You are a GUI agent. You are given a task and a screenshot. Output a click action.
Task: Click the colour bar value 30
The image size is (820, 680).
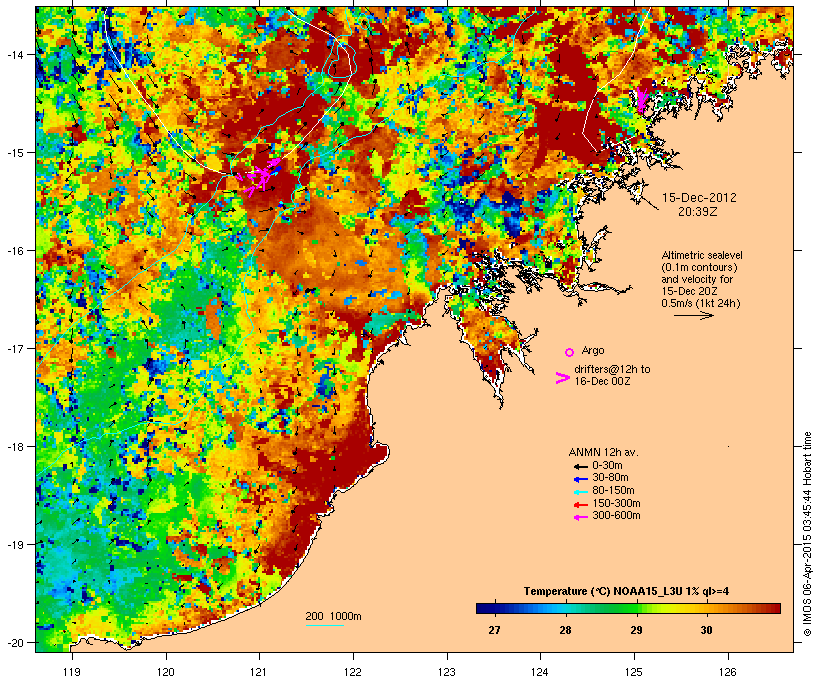click(706, 630)
